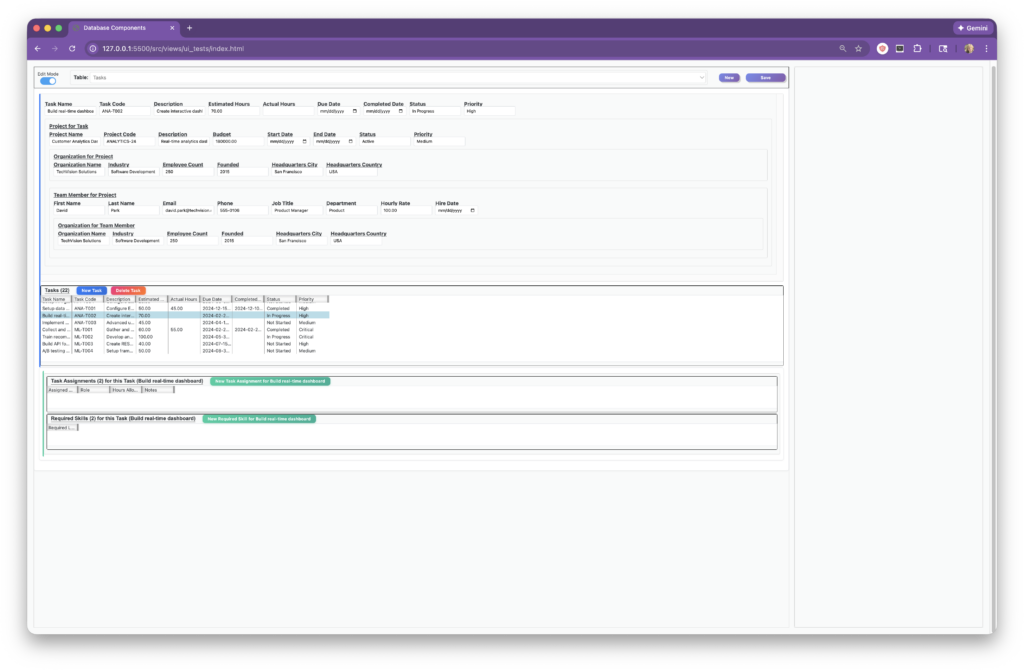Open the Hire Date calendar picker
Image resolution: width=1024 pixels, height=670 pixels.
tap(472, 211)
